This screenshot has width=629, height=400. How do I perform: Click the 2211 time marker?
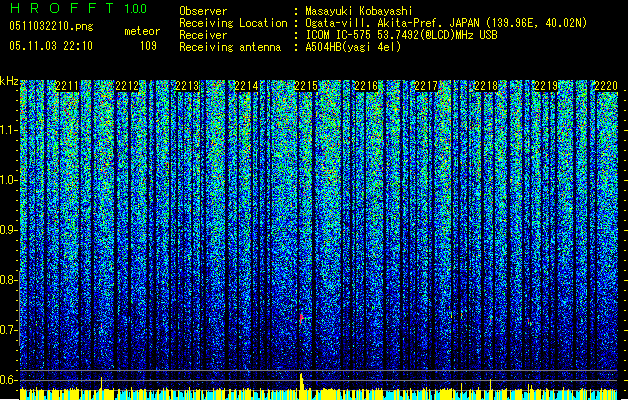click(67, 86)
